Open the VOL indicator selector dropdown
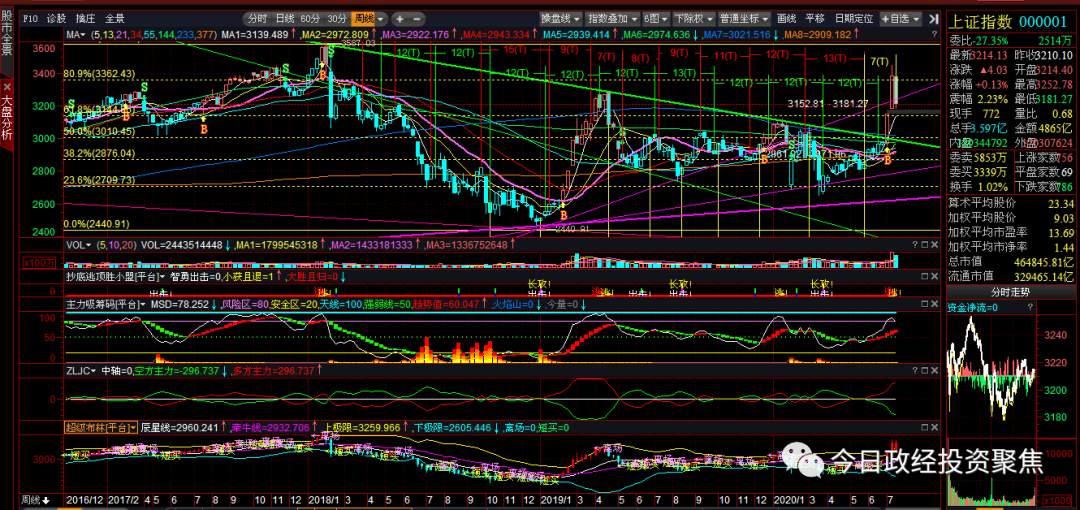1080x510 pixels. point(78,245)
